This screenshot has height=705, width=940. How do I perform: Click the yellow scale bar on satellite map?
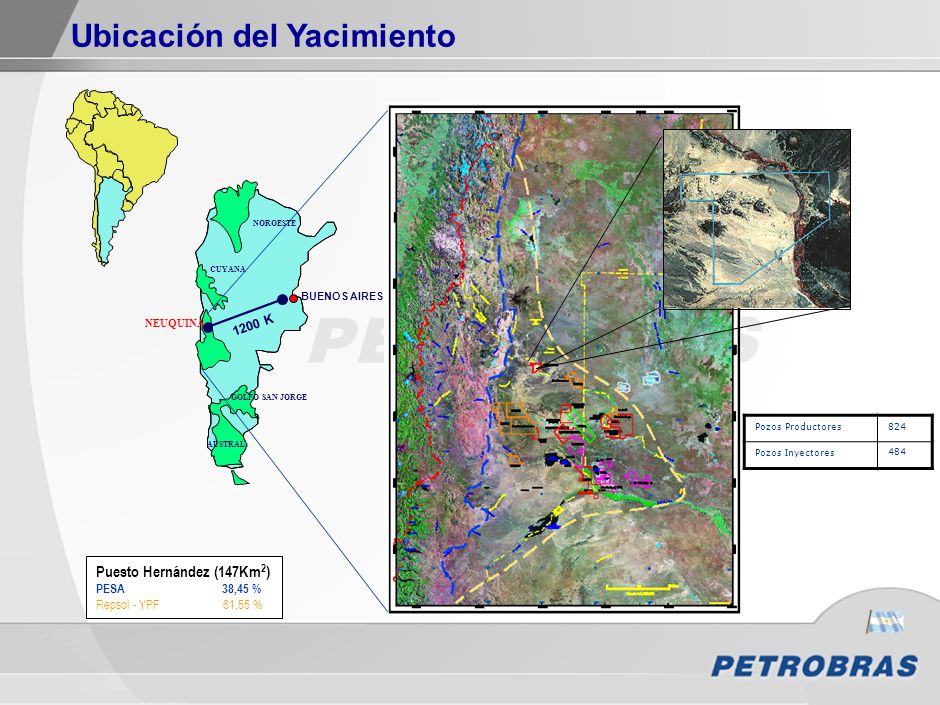pyautogui.click(x=642, y=588)
